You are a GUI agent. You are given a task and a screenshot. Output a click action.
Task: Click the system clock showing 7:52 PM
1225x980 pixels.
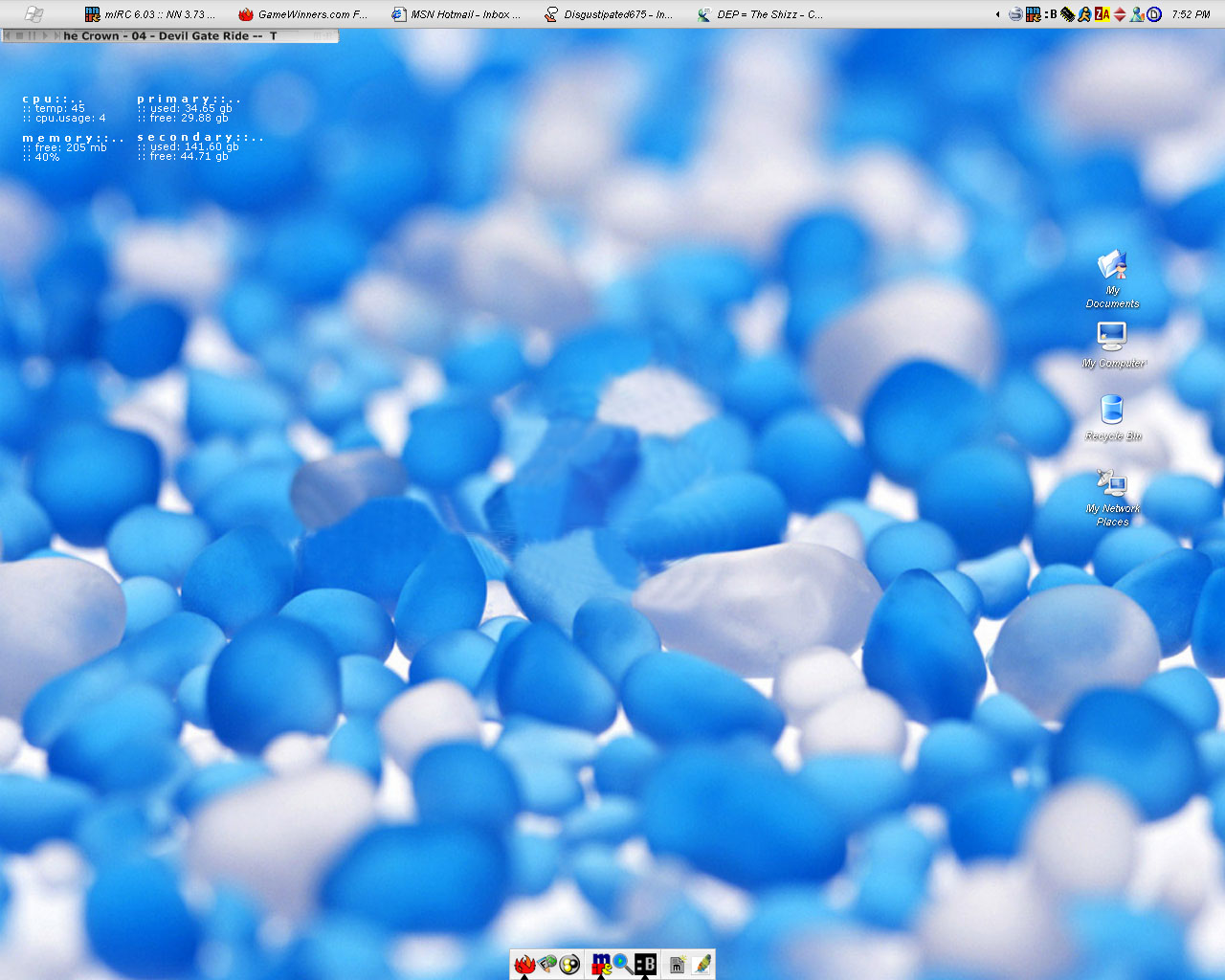[1191, 14]
